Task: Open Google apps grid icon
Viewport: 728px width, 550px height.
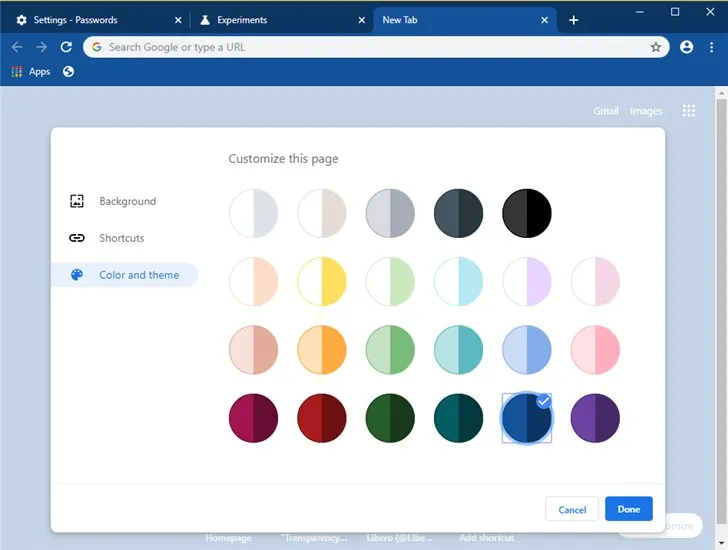Action: click(x=689, y=110)
